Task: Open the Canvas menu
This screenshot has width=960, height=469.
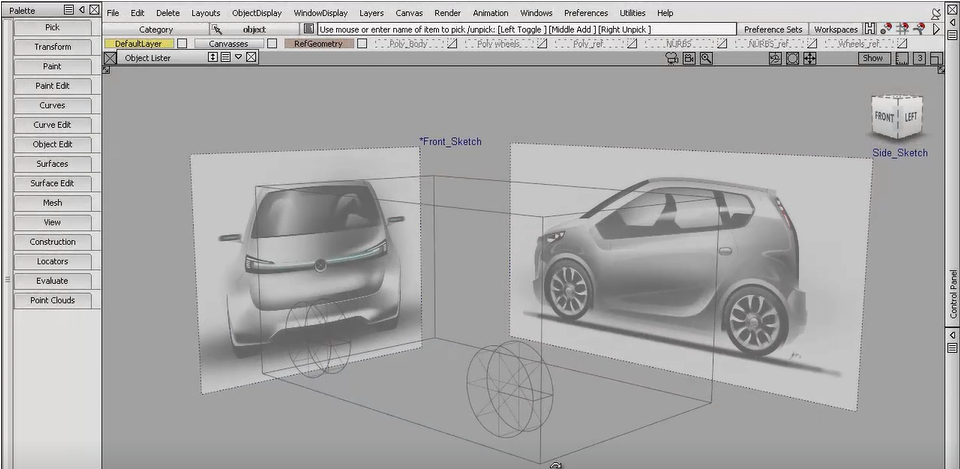Action: (408, 13)
